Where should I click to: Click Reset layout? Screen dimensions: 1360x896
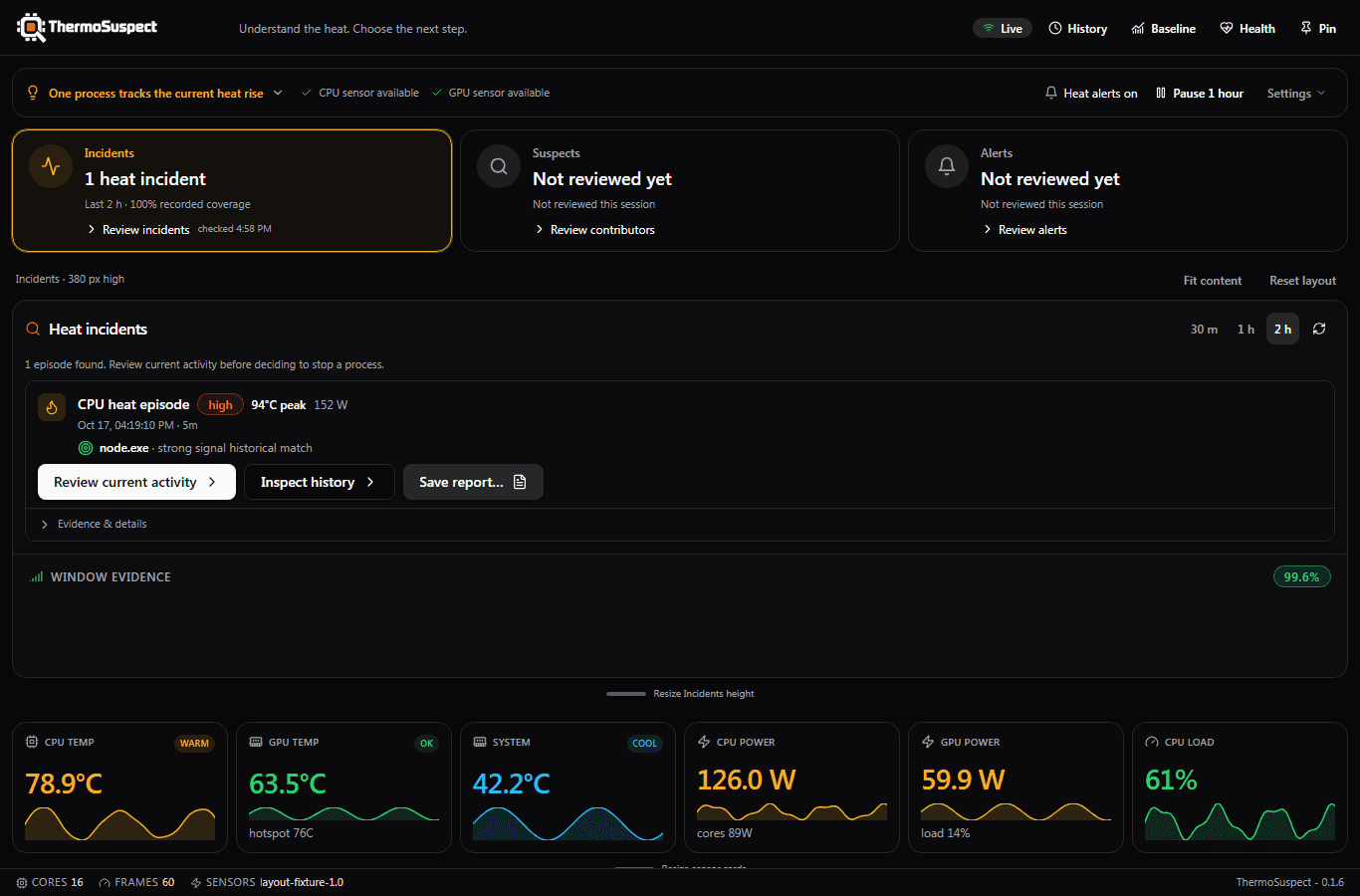(1302, 281)
